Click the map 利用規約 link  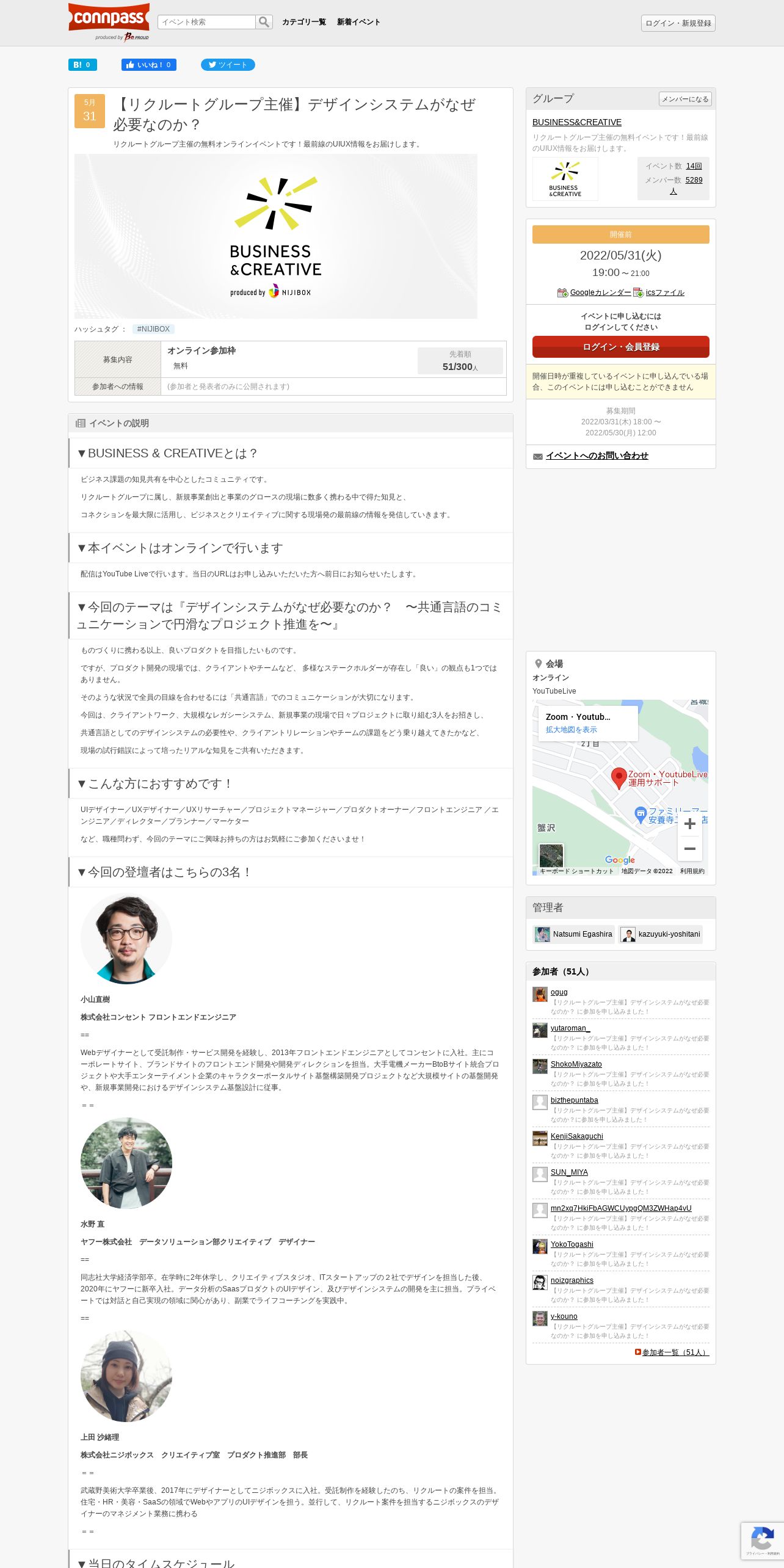click(692, 871)
